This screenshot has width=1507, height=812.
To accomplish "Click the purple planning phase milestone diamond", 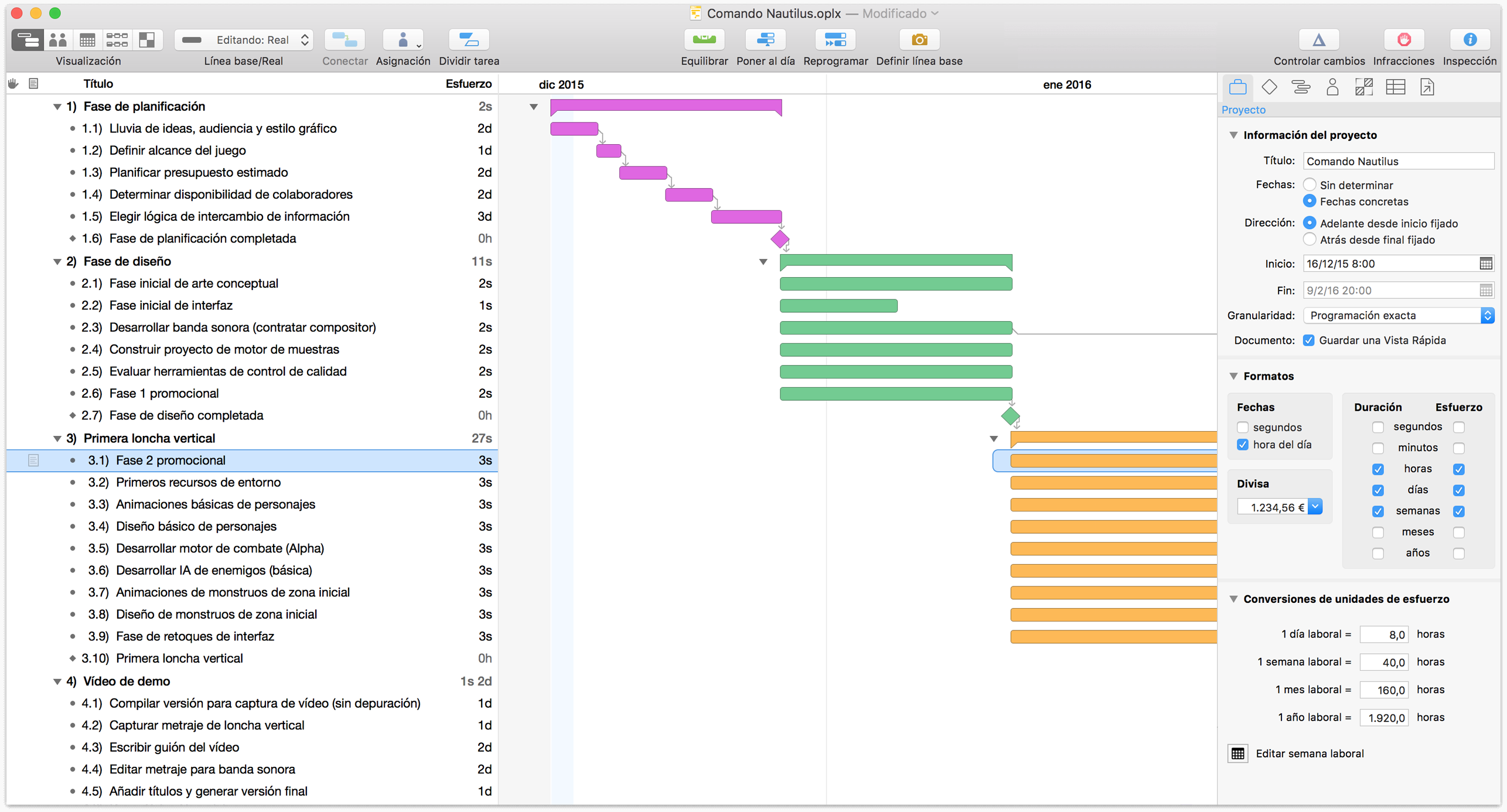I will point(779,239).
